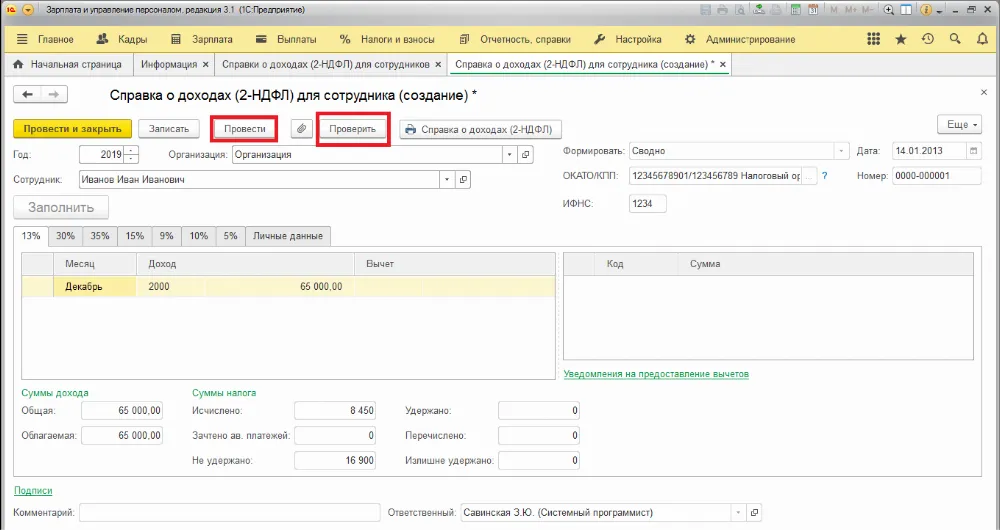Adjust the Год year spinner

coord(131,154)
